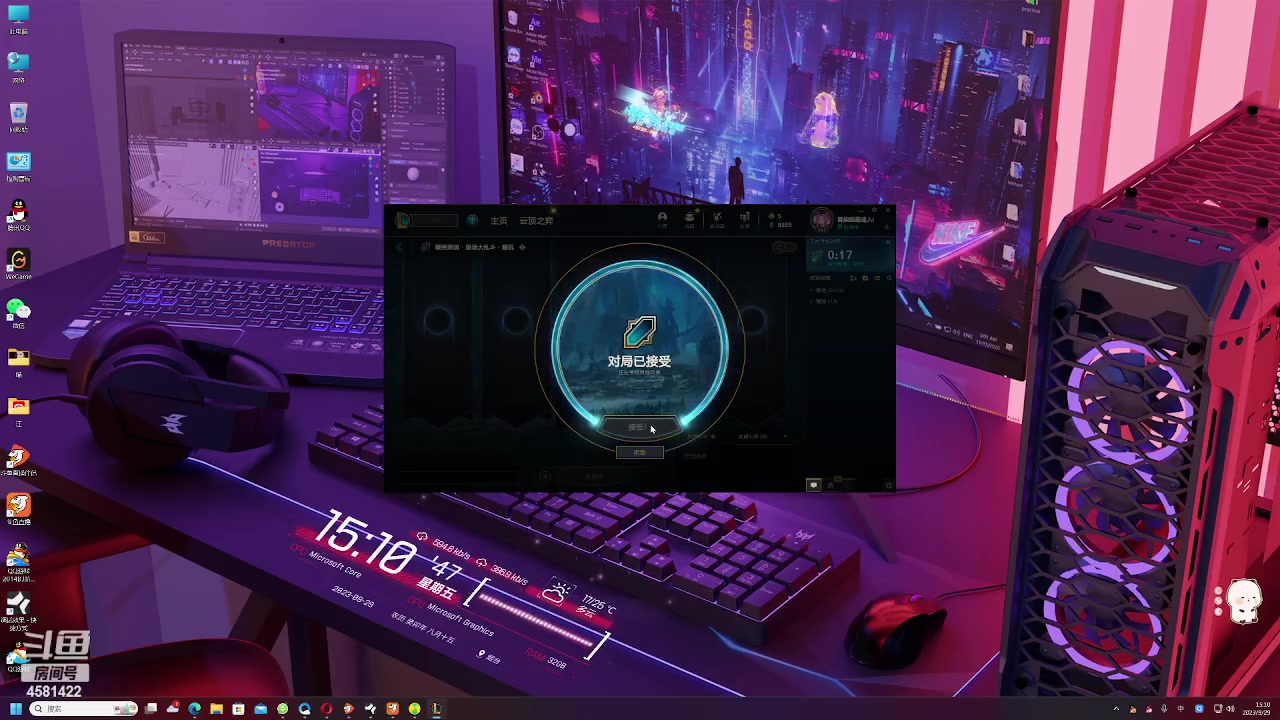Open the store icon in client top bar
This screenshot has height=720, width=1280.
[x=744, y=218]
